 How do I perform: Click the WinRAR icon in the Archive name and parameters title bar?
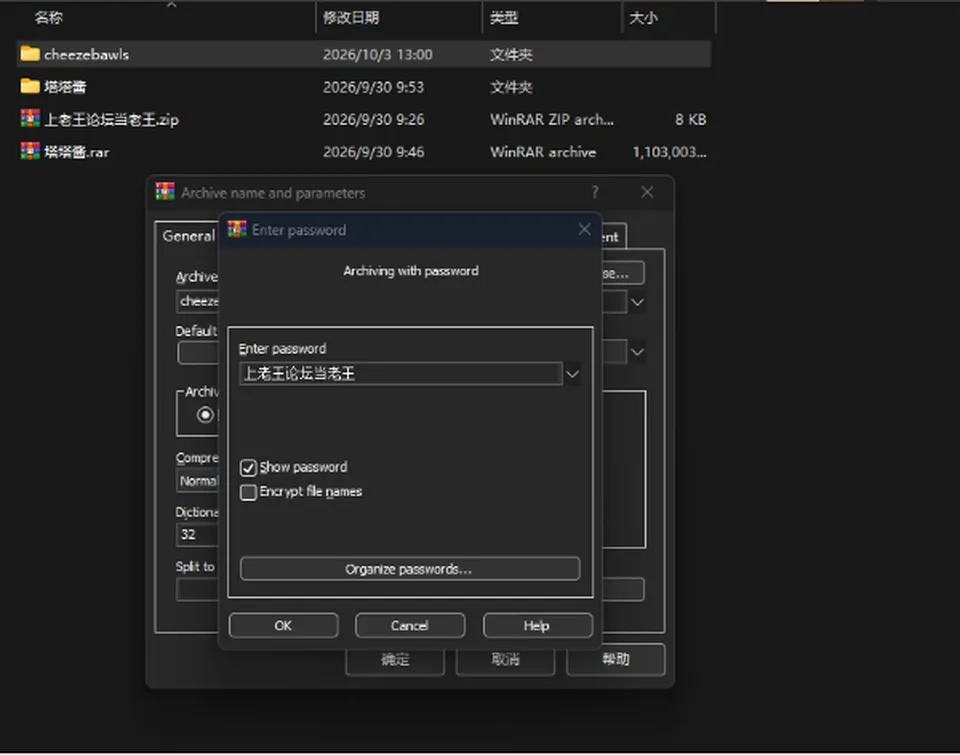165,192
